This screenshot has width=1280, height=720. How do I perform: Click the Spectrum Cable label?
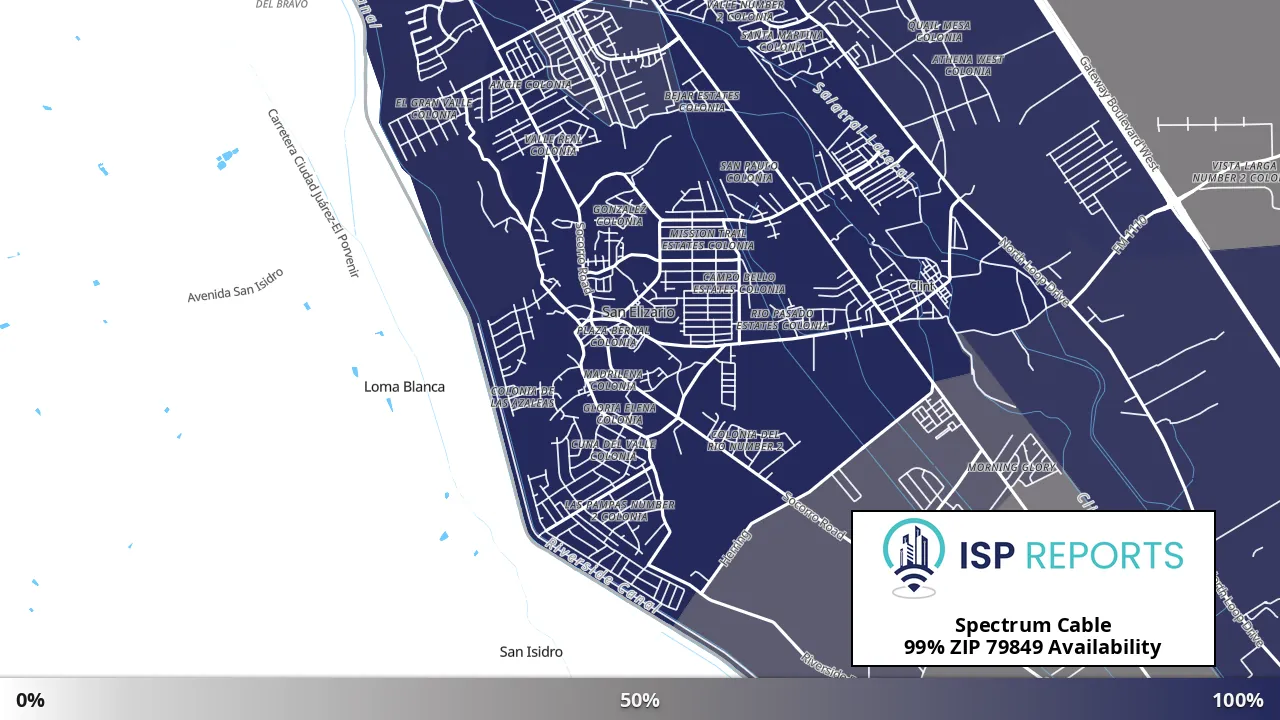click(x=1033, y=626)
